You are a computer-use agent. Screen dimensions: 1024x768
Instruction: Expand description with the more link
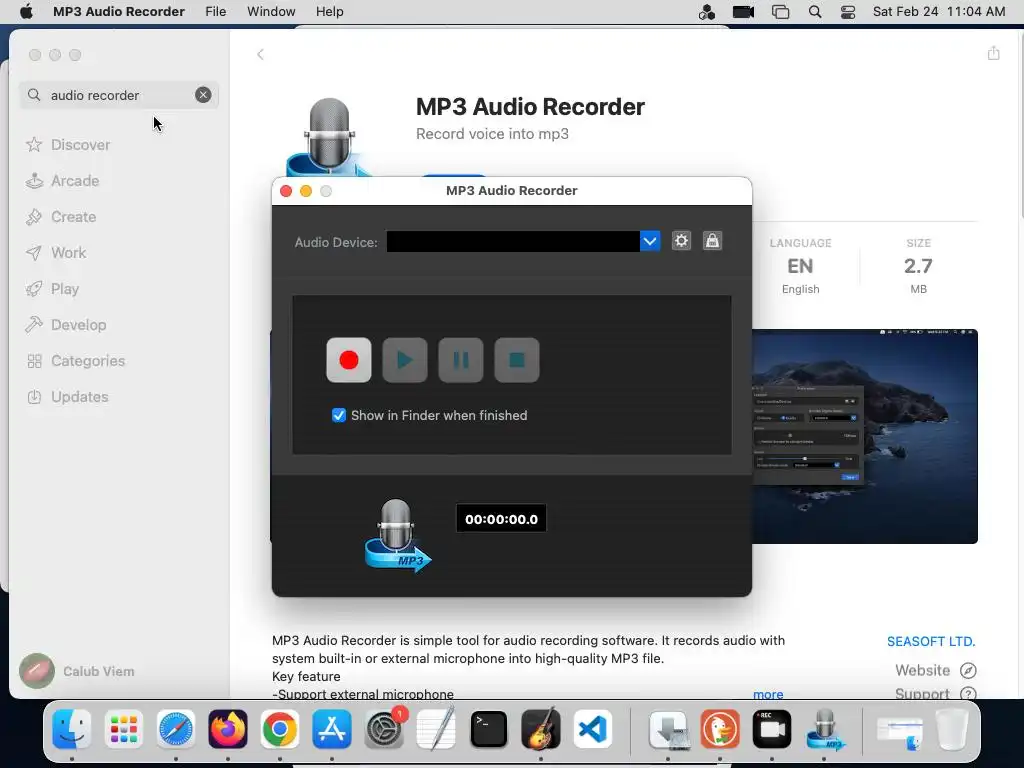pyautogui.click(x=768, y=694)
